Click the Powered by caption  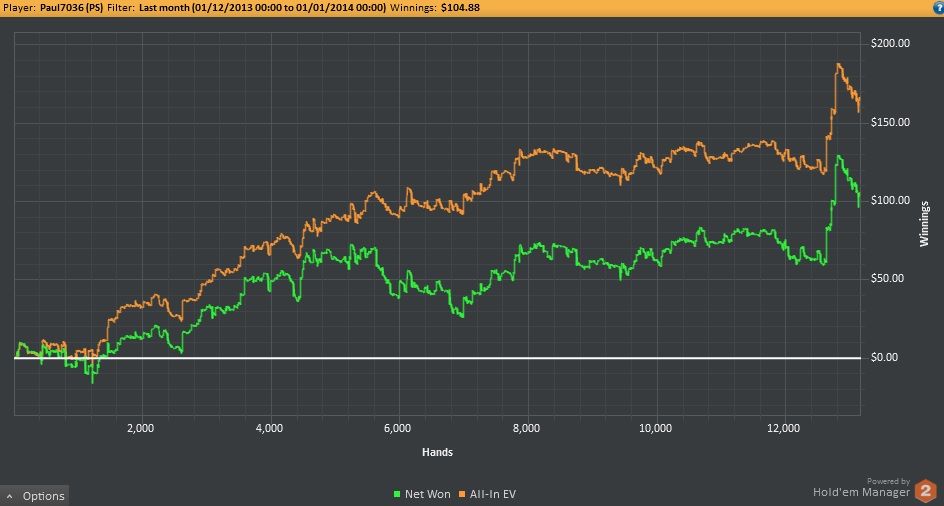[x=888, y=481]
